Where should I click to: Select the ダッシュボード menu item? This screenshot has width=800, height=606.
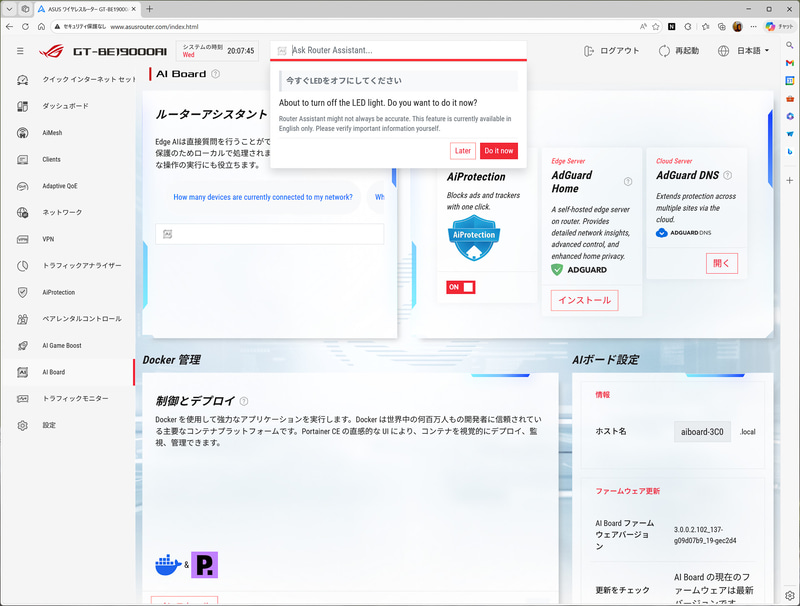pyautogui.click(x=67, y=106)
